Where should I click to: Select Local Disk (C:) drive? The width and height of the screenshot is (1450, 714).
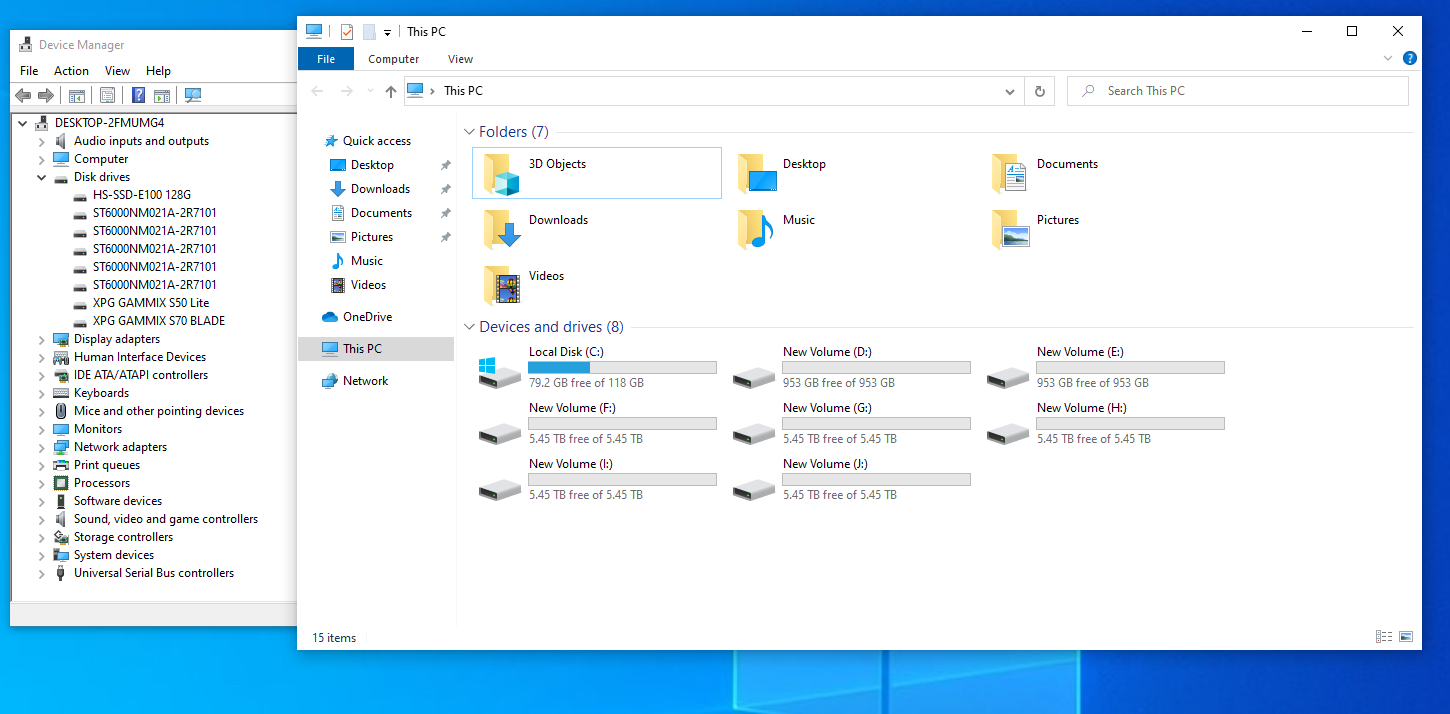[598, 368]
